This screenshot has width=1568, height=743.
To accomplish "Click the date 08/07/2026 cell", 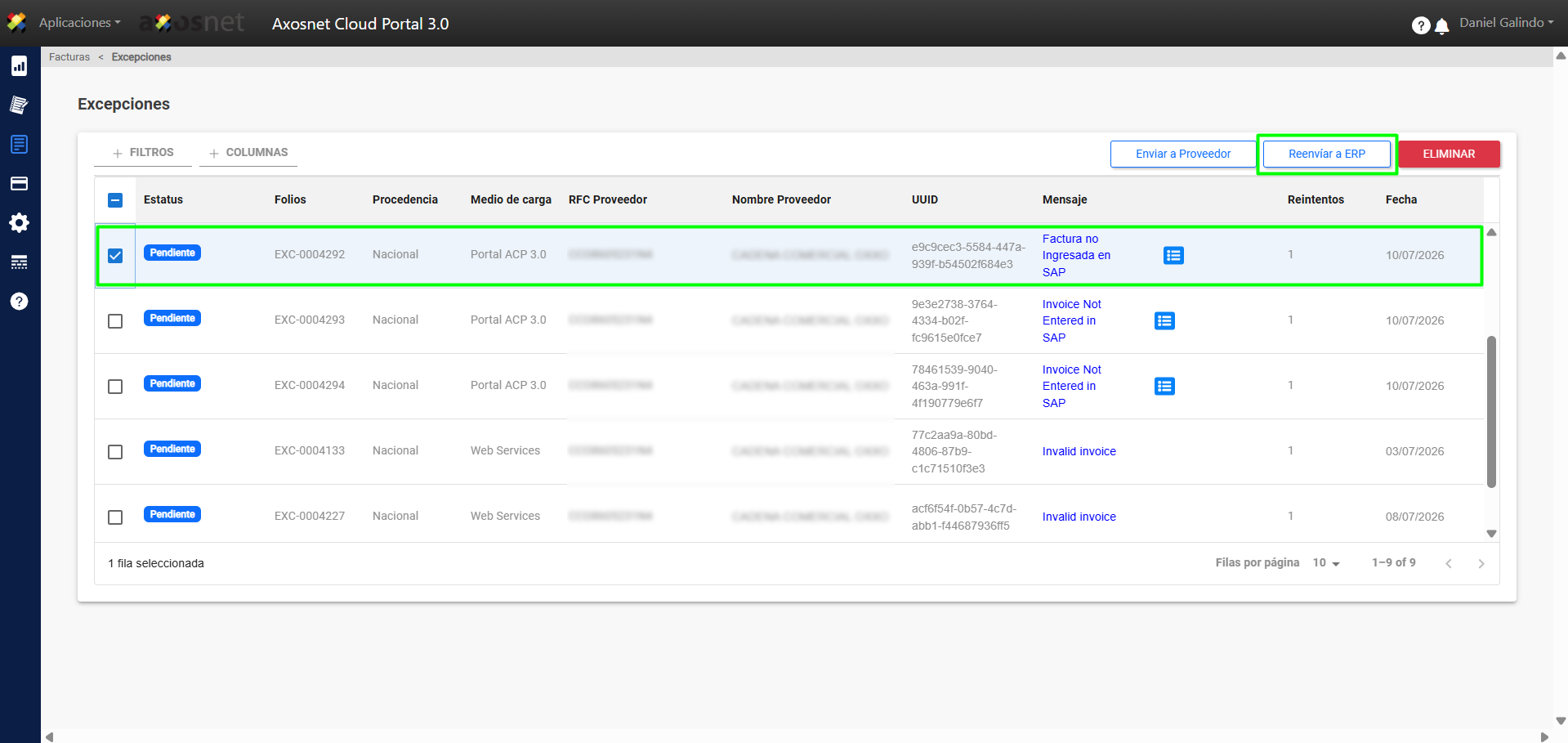I will click(1415, 517).
